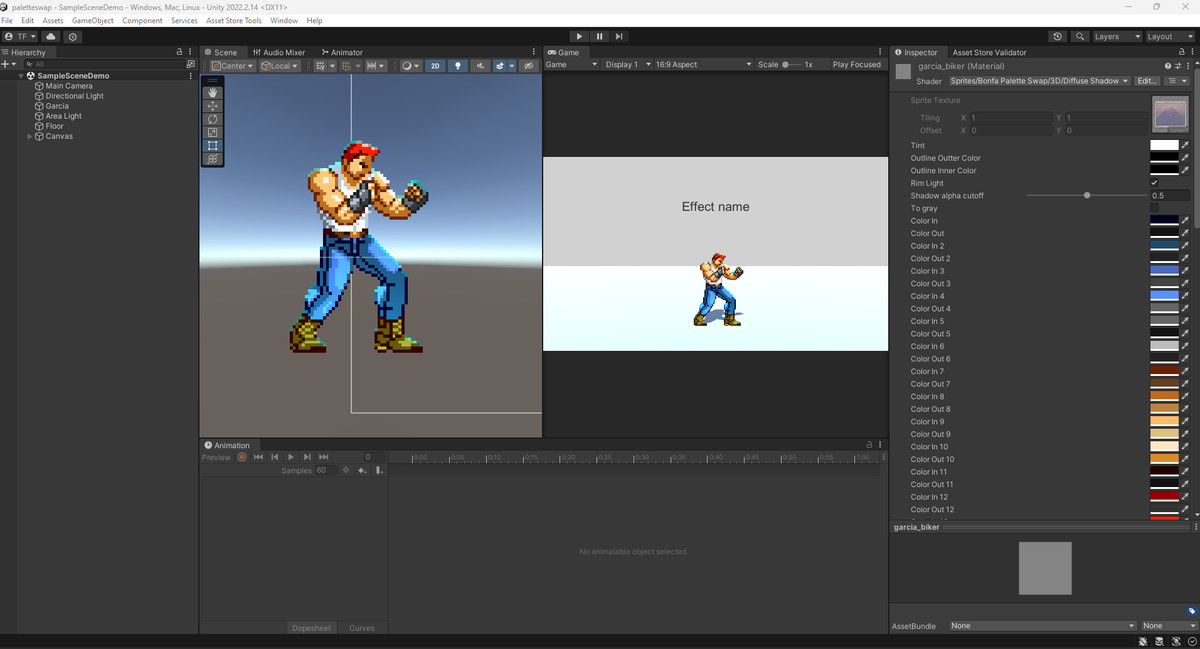
Task: Open Shader selection dropdown
Action: click(x=1038, y=81)
